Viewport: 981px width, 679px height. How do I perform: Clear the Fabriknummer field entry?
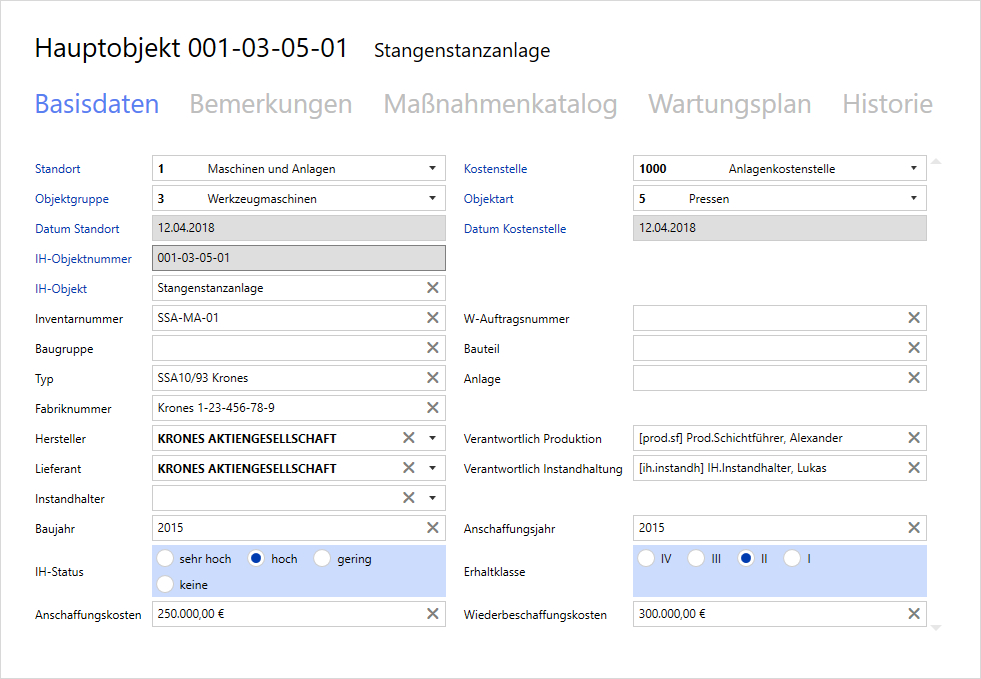click(433, 408)
